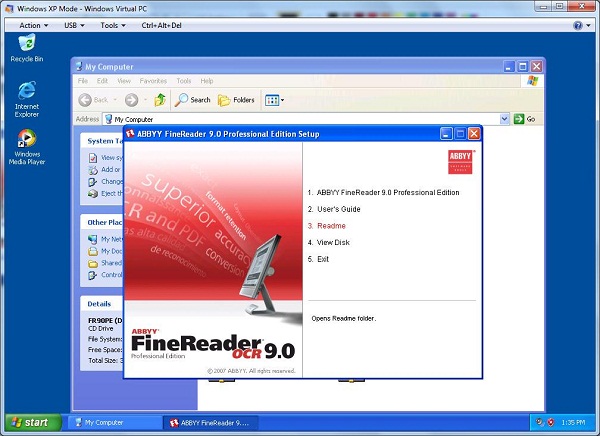600x436 pixels.
Task: Open the Edit menu in My Computer
Action: click(x=102, y=81)
